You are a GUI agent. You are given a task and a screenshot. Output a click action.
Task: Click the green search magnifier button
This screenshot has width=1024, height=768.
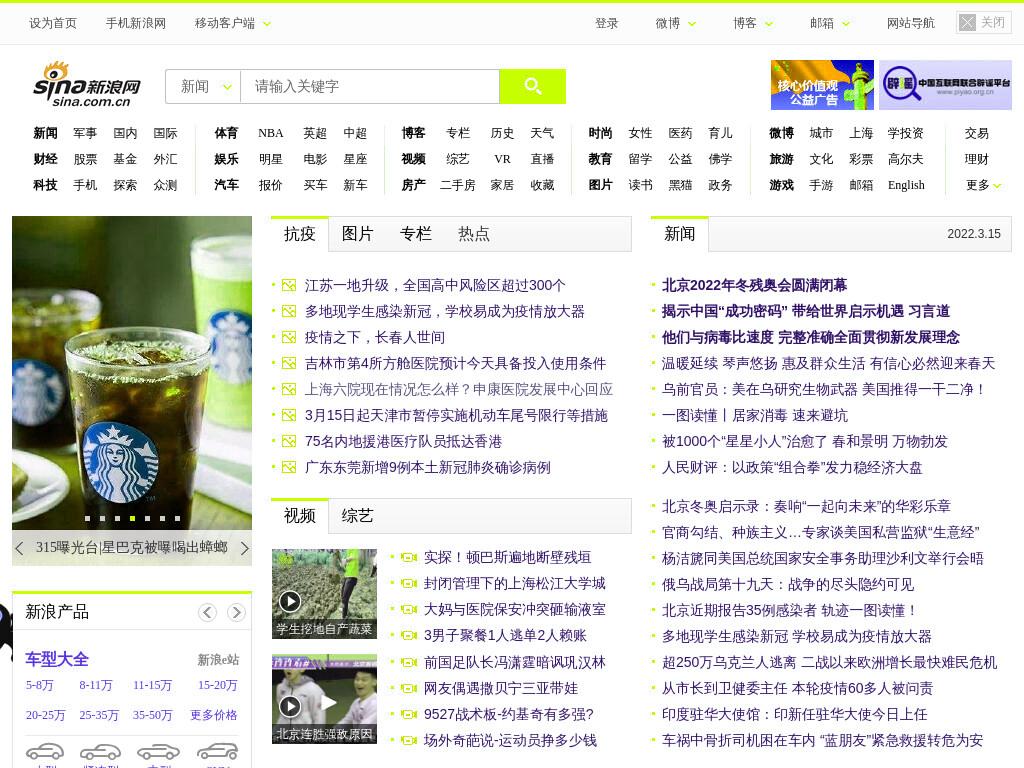tap(532, 86)
